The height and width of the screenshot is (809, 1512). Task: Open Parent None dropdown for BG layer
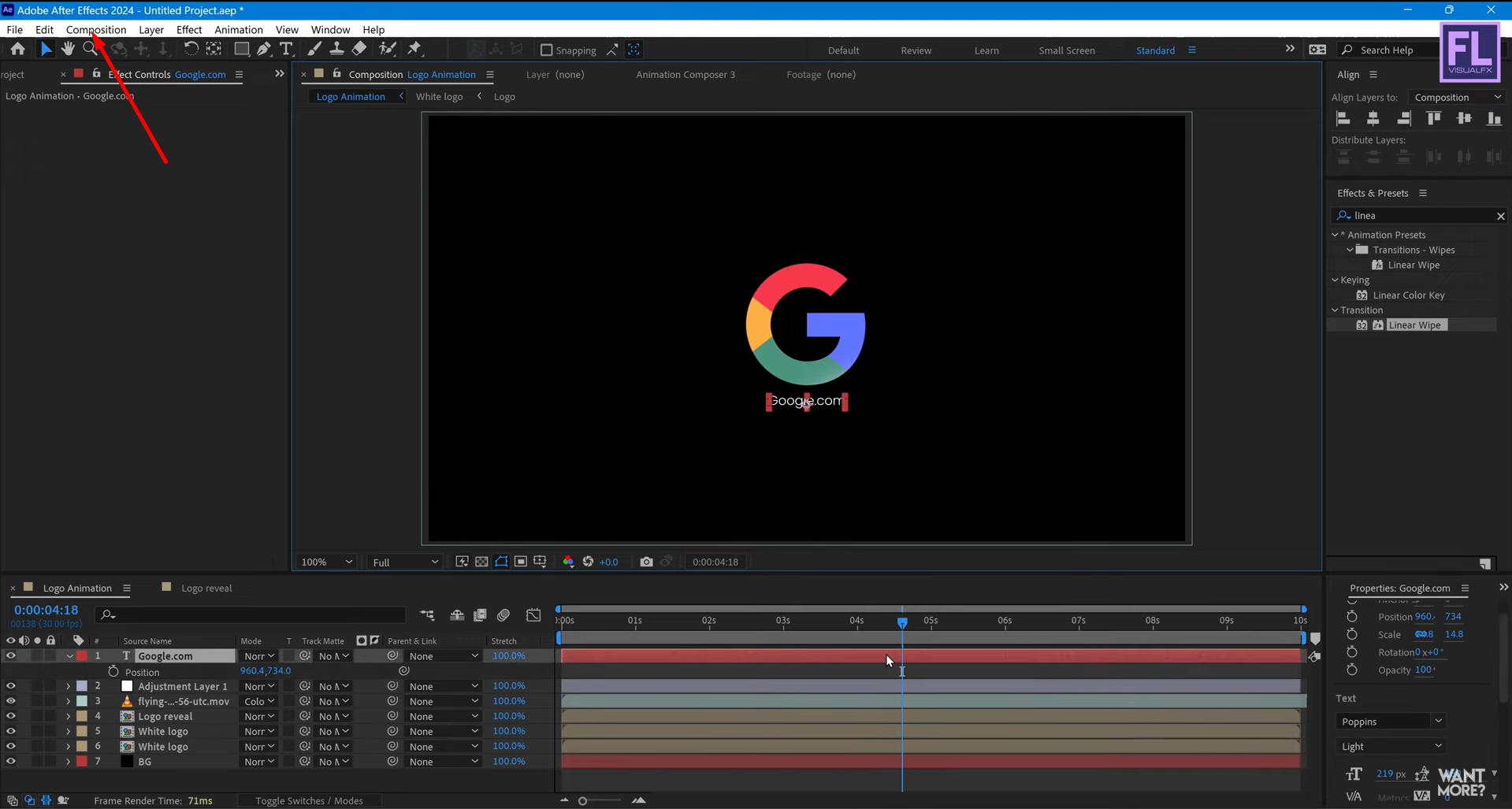coord(443,762)
